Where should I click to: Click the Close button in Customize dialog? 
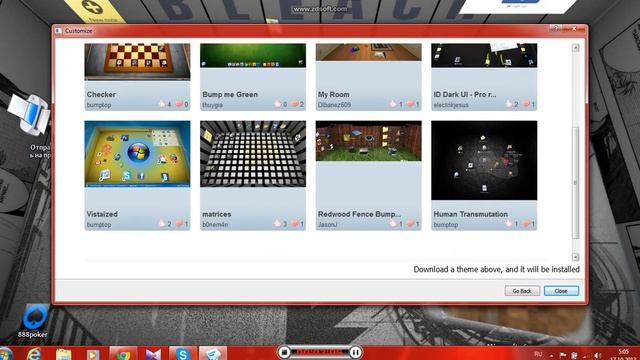click(561, 291)
